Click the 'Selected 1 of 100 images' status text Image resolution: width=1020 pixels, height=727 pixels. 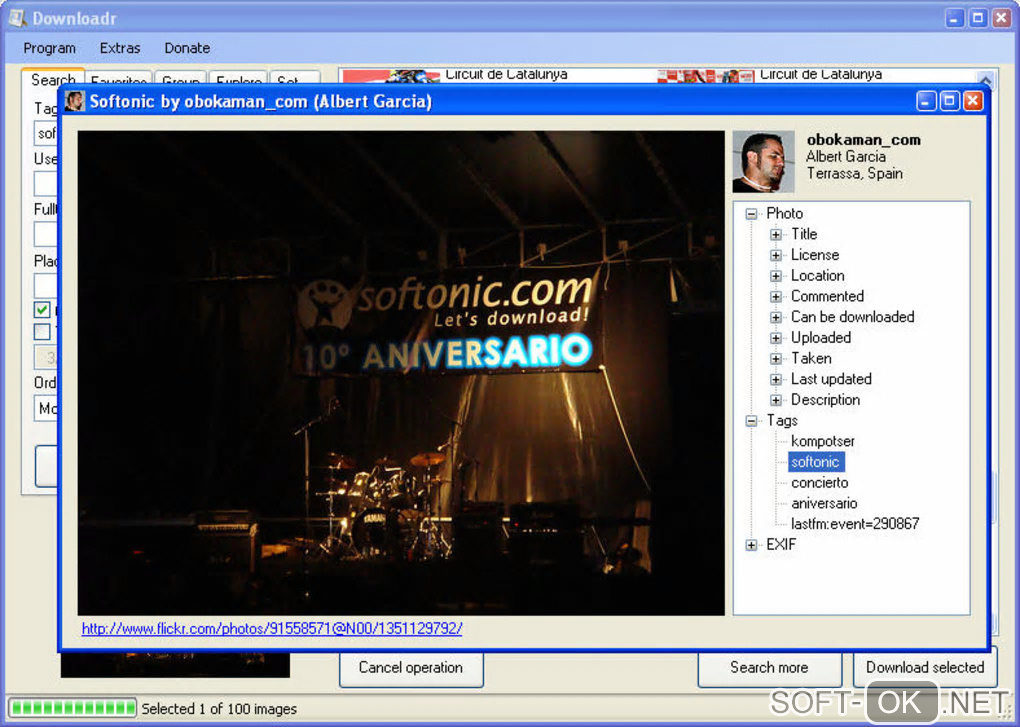point(219,709)
